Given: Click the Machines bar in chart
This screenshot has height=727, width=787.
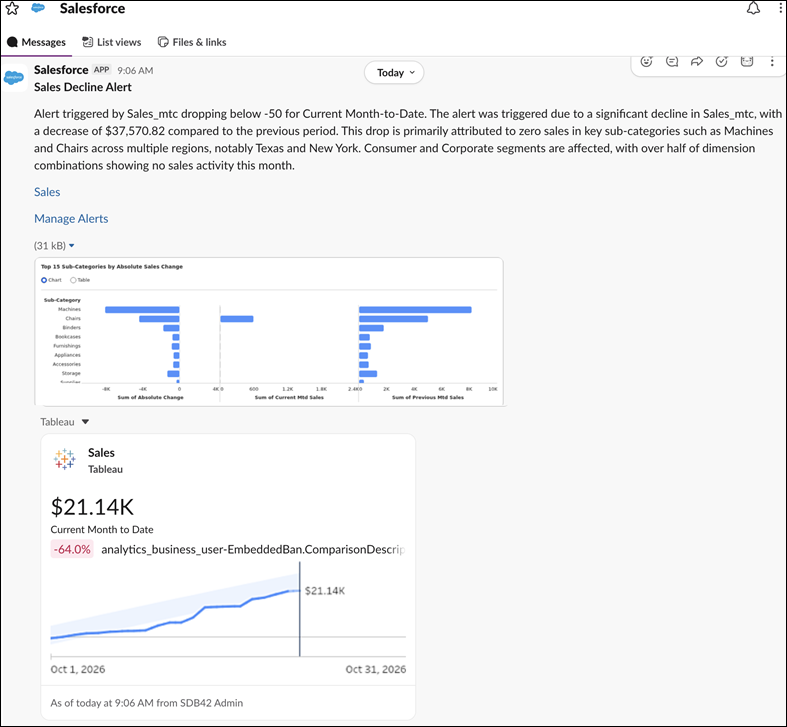Looking at the screenshot, I should 142,310.
